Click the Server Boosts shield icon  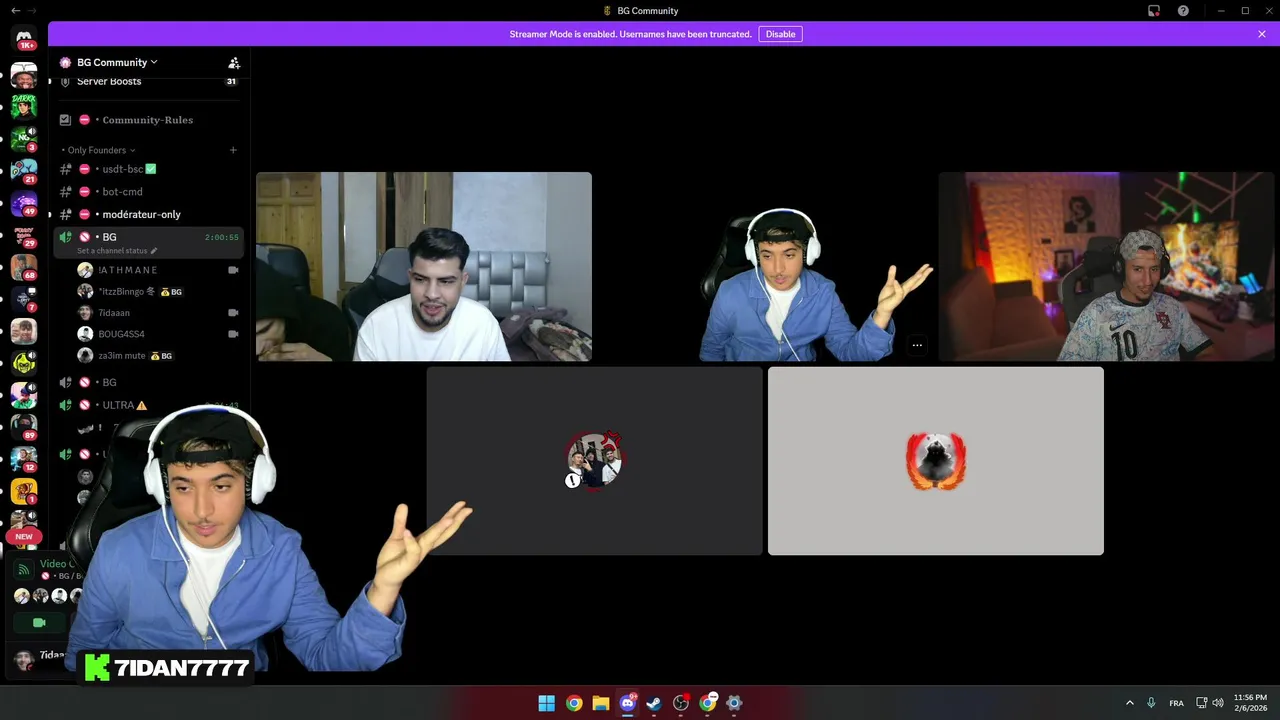pyautogui.click(x=65, y=81)
